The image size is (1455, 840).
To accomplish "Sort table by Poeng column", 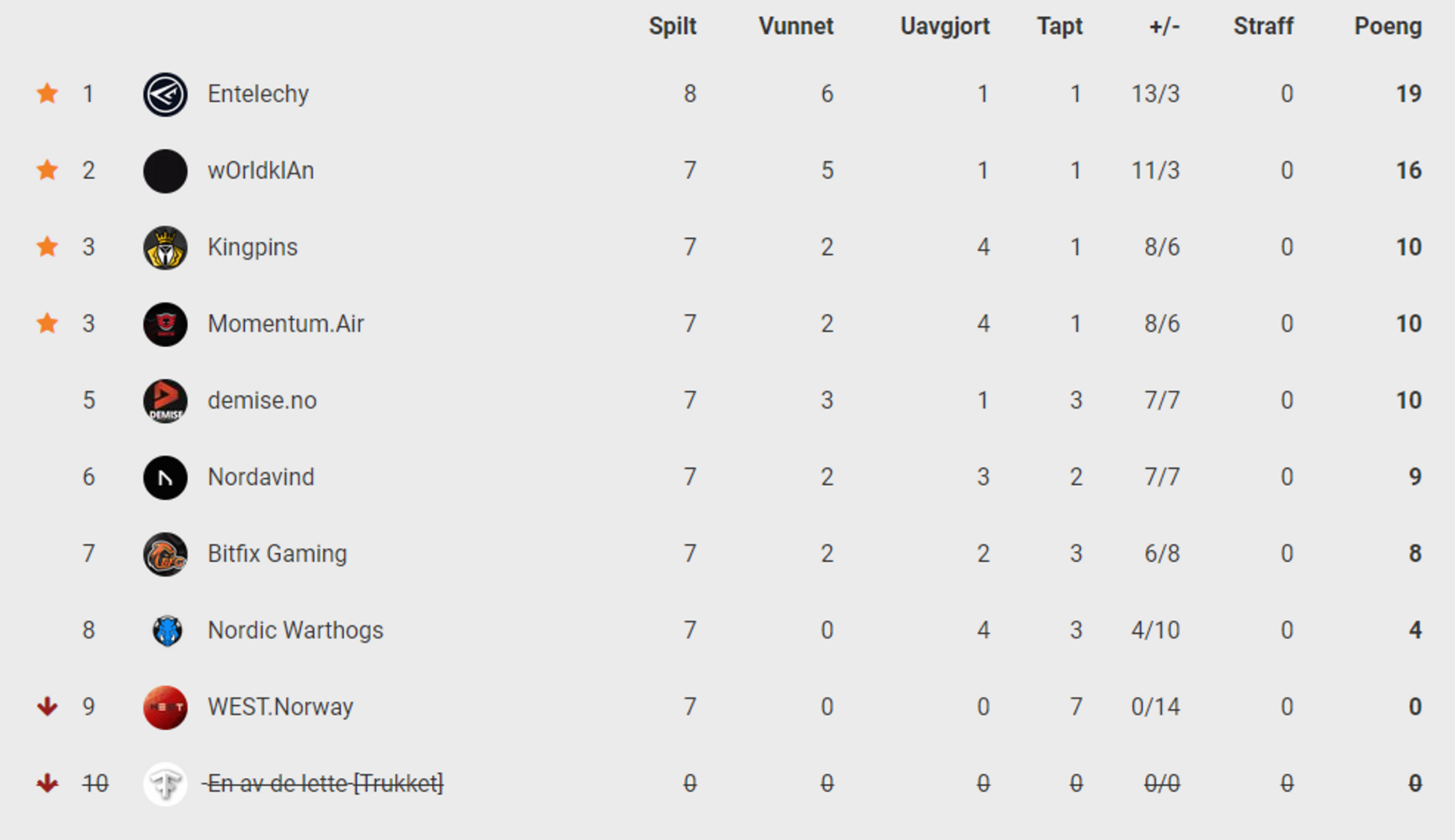I will 1387,26.
